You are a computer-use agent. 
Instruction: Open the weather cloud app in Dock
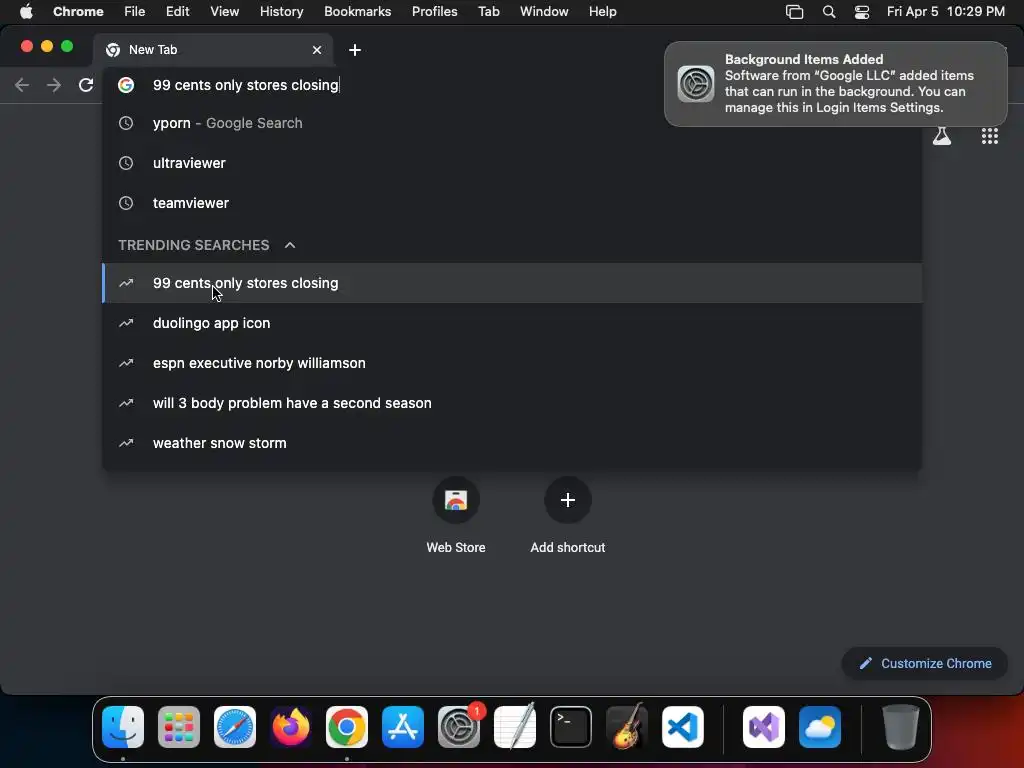pos(820,727)
